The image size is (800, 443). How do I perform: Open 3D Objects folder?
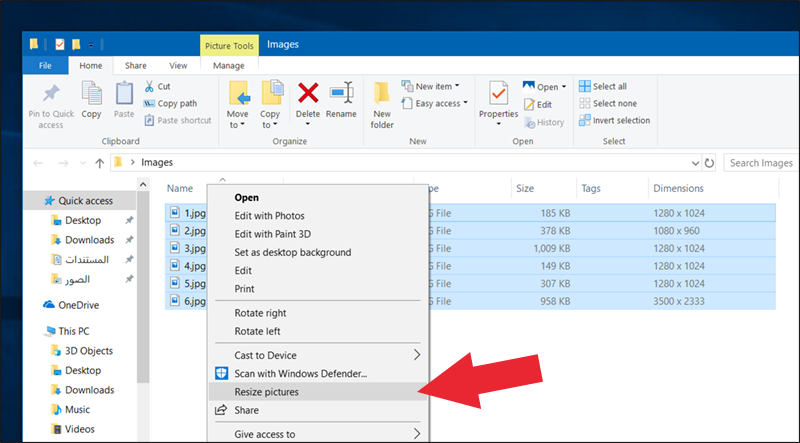[83, 351]
